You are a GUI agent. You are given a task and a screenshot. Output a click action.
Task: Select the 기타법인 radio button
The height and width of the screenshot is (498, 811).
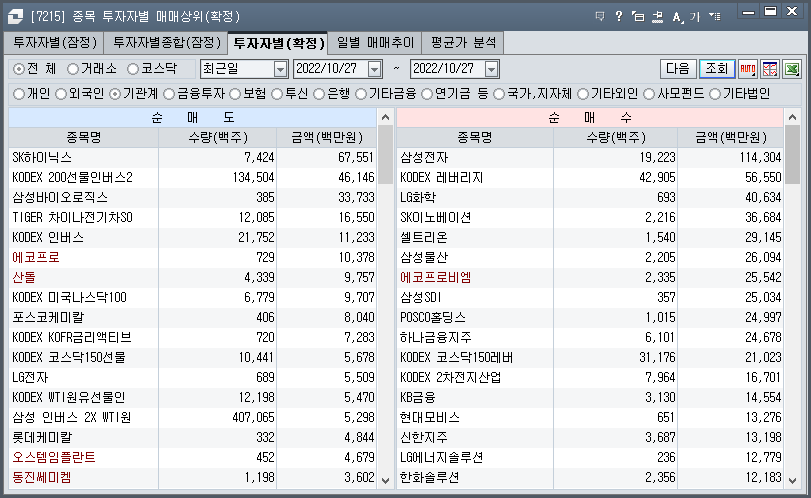[715, 94]
